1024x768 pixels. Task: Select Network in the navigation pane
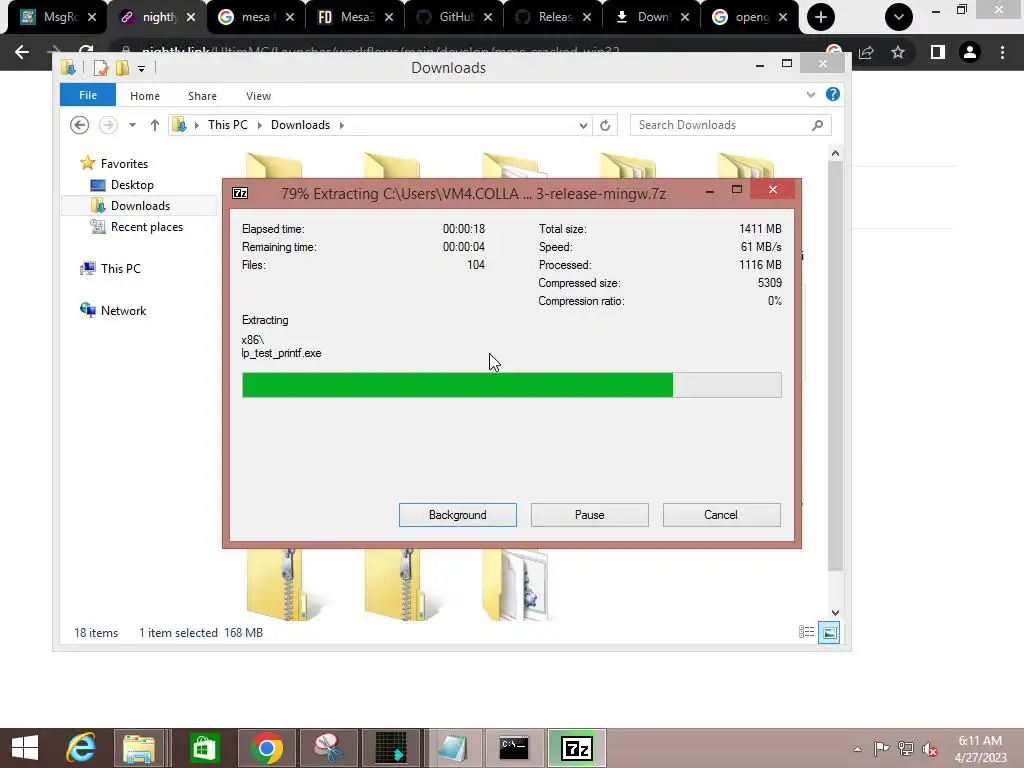tap(123, 311)
